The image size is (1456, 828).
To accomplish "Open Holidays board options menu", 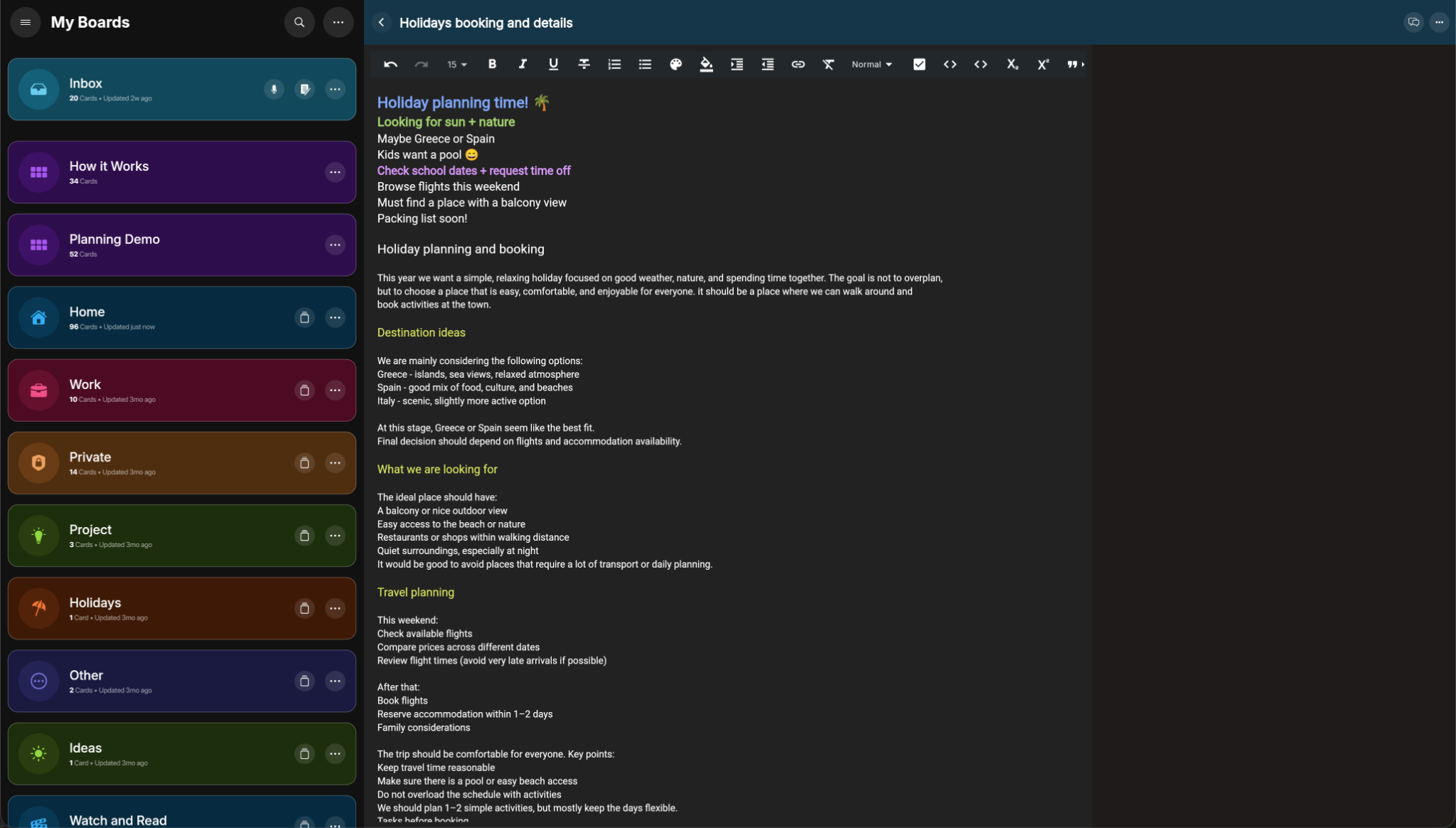I will tap(335, 608).
